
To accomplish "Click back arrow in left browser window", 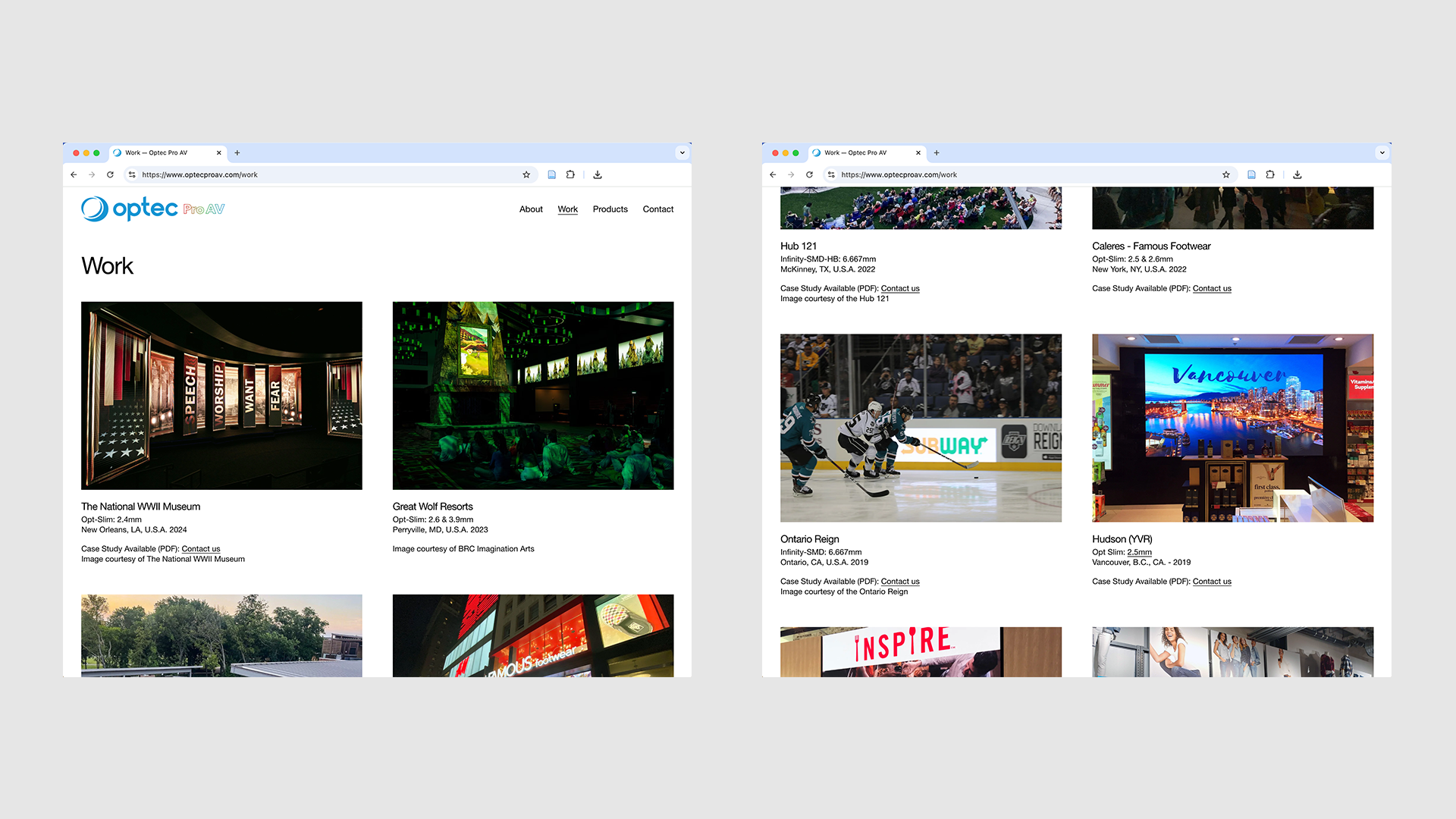I will (x=74, y=174).
